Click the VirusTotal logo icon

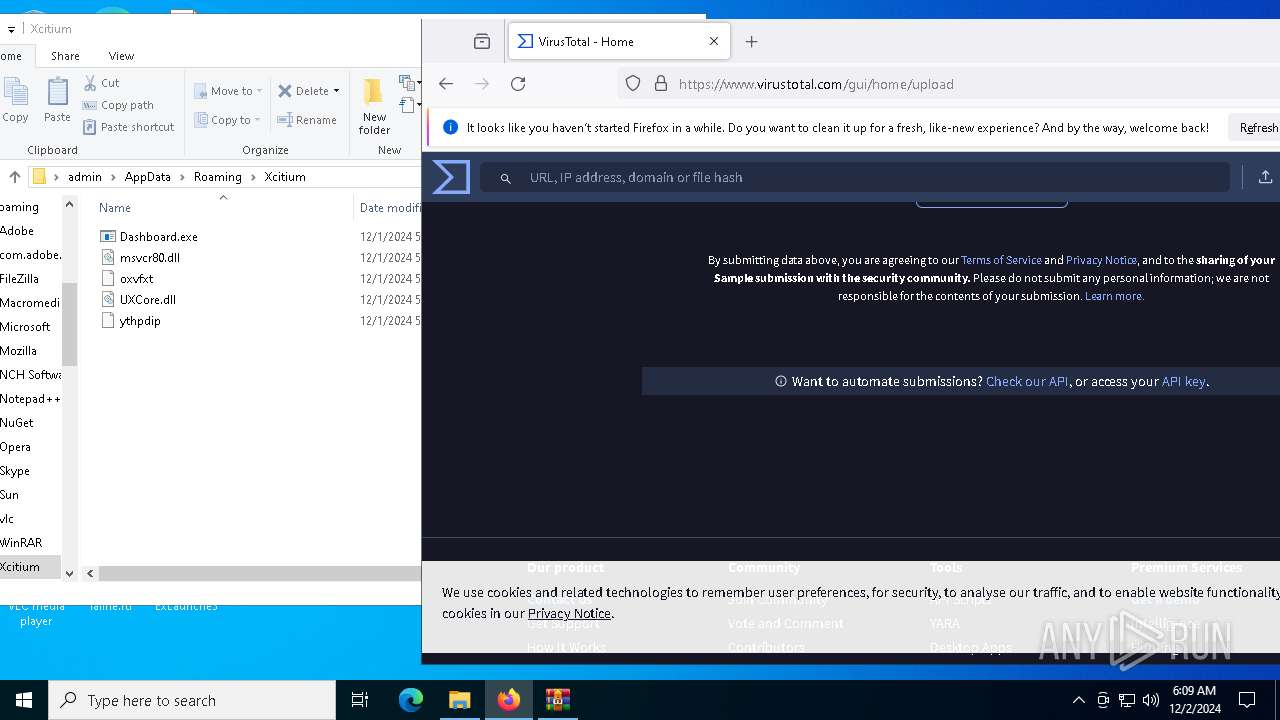[x=451, y=177]
